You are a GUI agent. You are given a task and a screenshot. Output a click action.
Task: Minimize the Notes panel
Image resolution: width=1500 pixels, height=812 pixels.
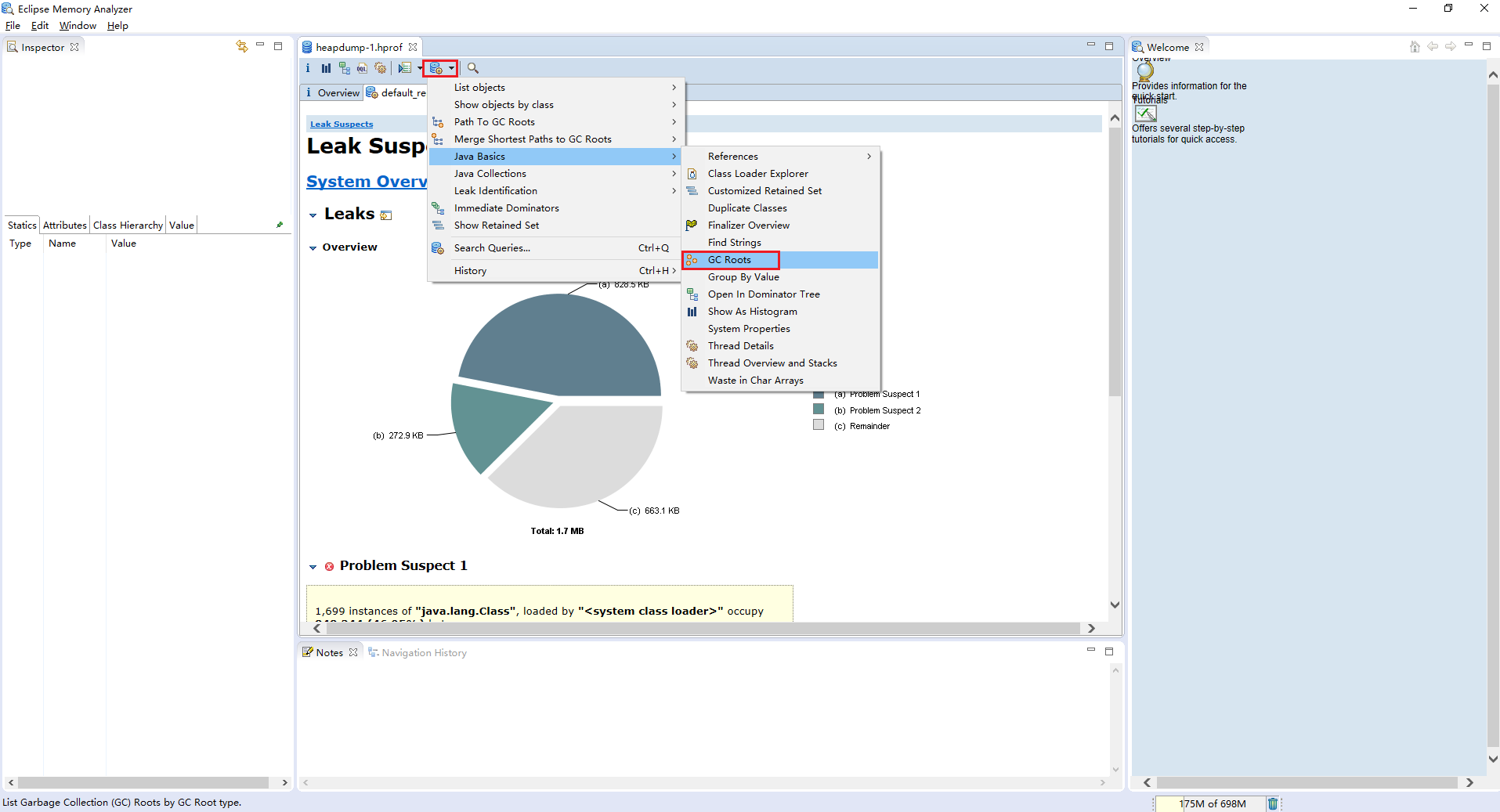coord(1091,650)
